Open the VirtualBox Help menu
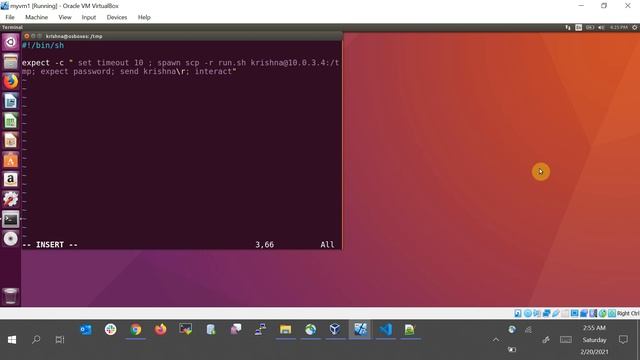Image resolution: width=640 pixels, height=360 pixels. (x=144, y=17)
